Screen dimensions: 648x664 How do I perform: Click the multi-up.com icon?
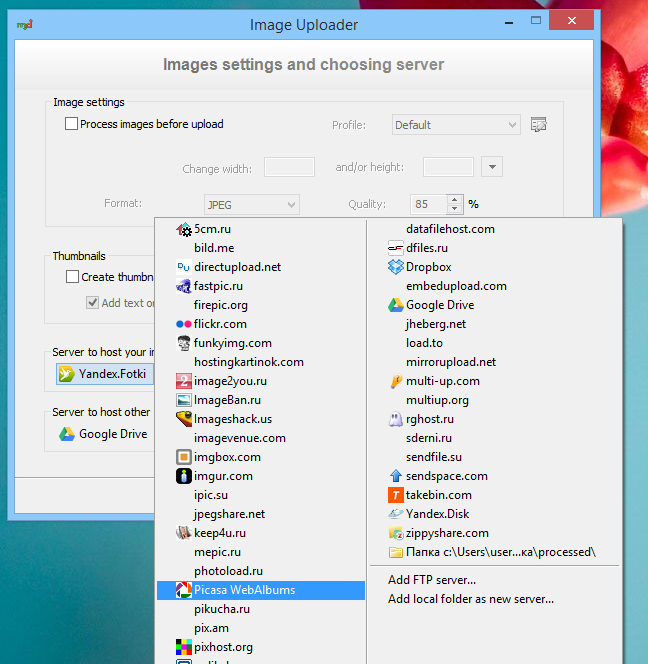[396, 381]
